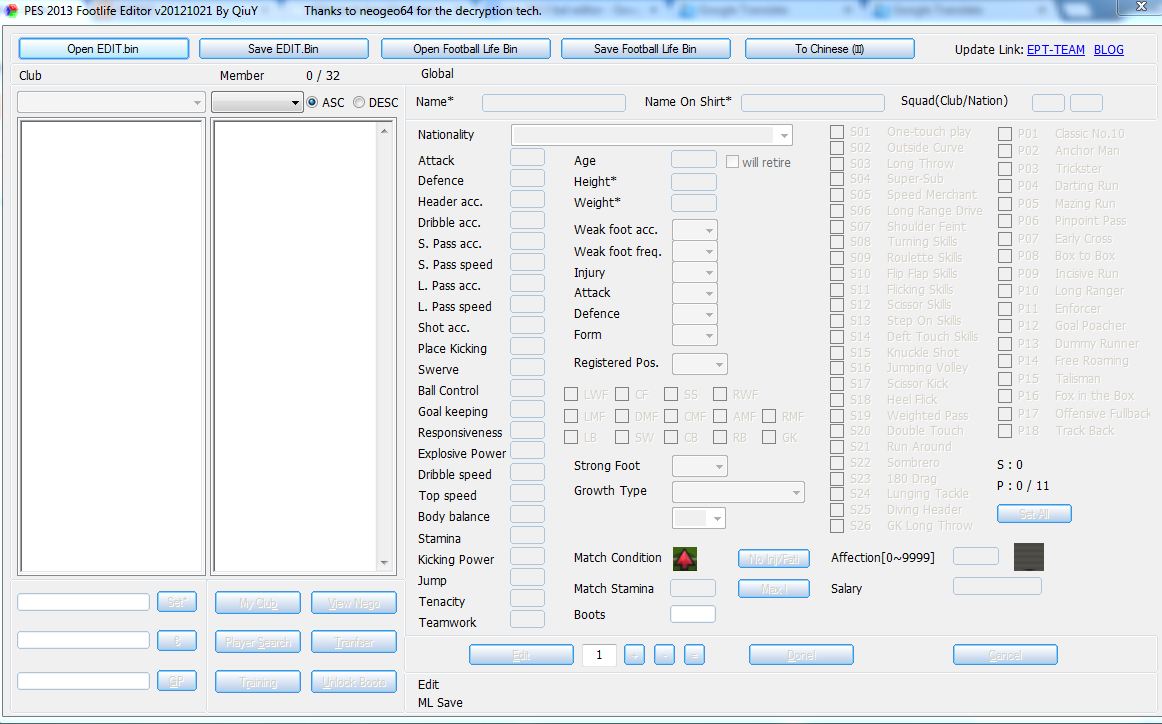The image size is (1162, 724).
Task: Open the Club dropdown list
Action: coord(111,102)
